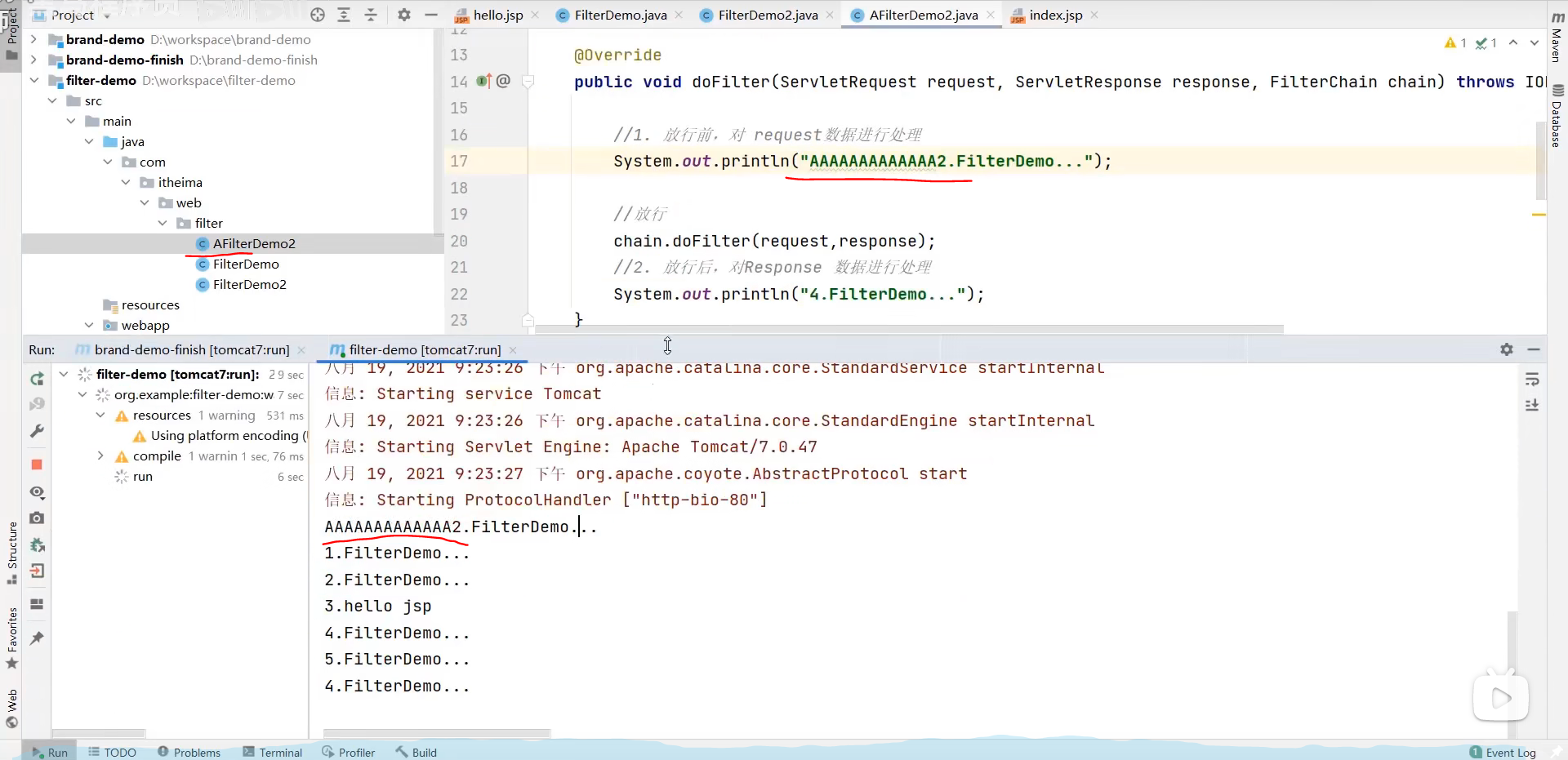Open the Structure tool window
This screenshot has height=760, width=1568.
pos(12,553)
